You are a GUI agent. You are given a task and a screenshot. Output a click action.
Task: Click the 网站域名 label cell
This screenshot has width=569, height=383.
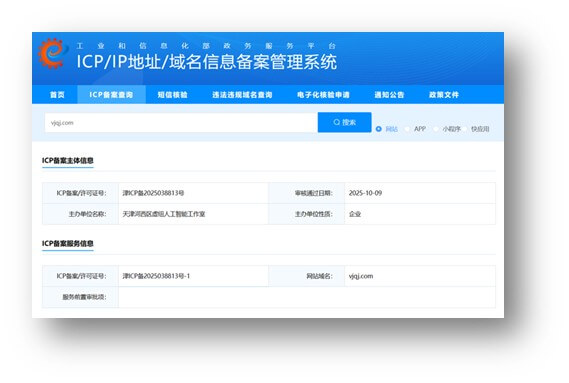coord(307,276)
